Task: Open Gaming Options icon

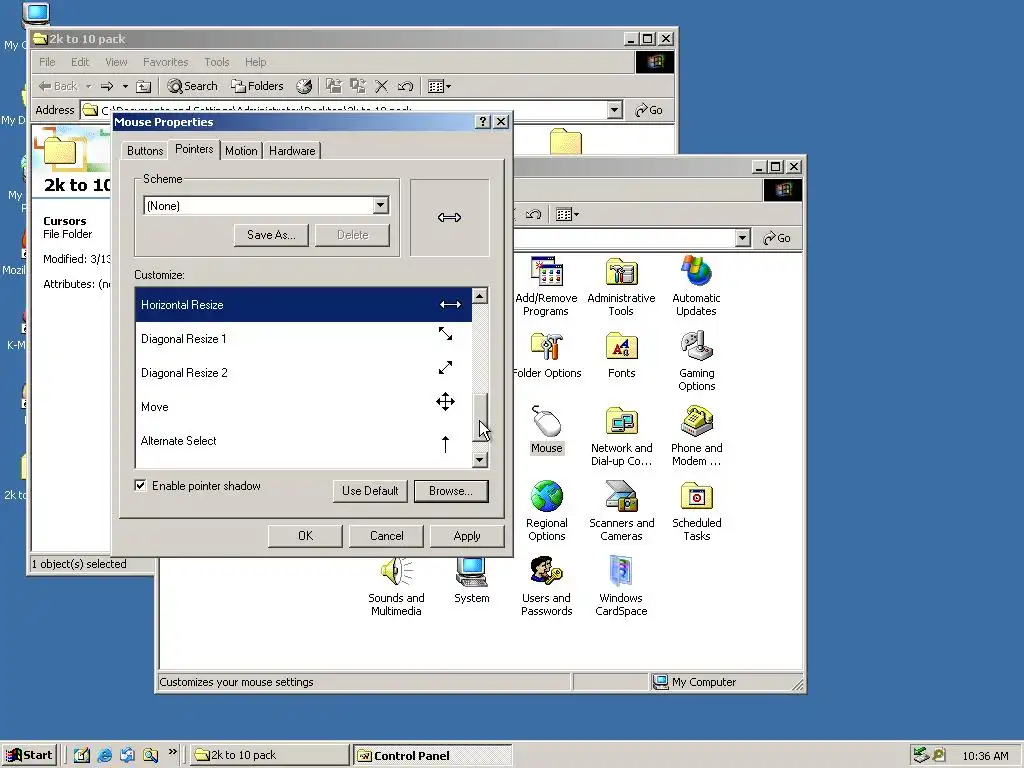Action: pos(696,361)
